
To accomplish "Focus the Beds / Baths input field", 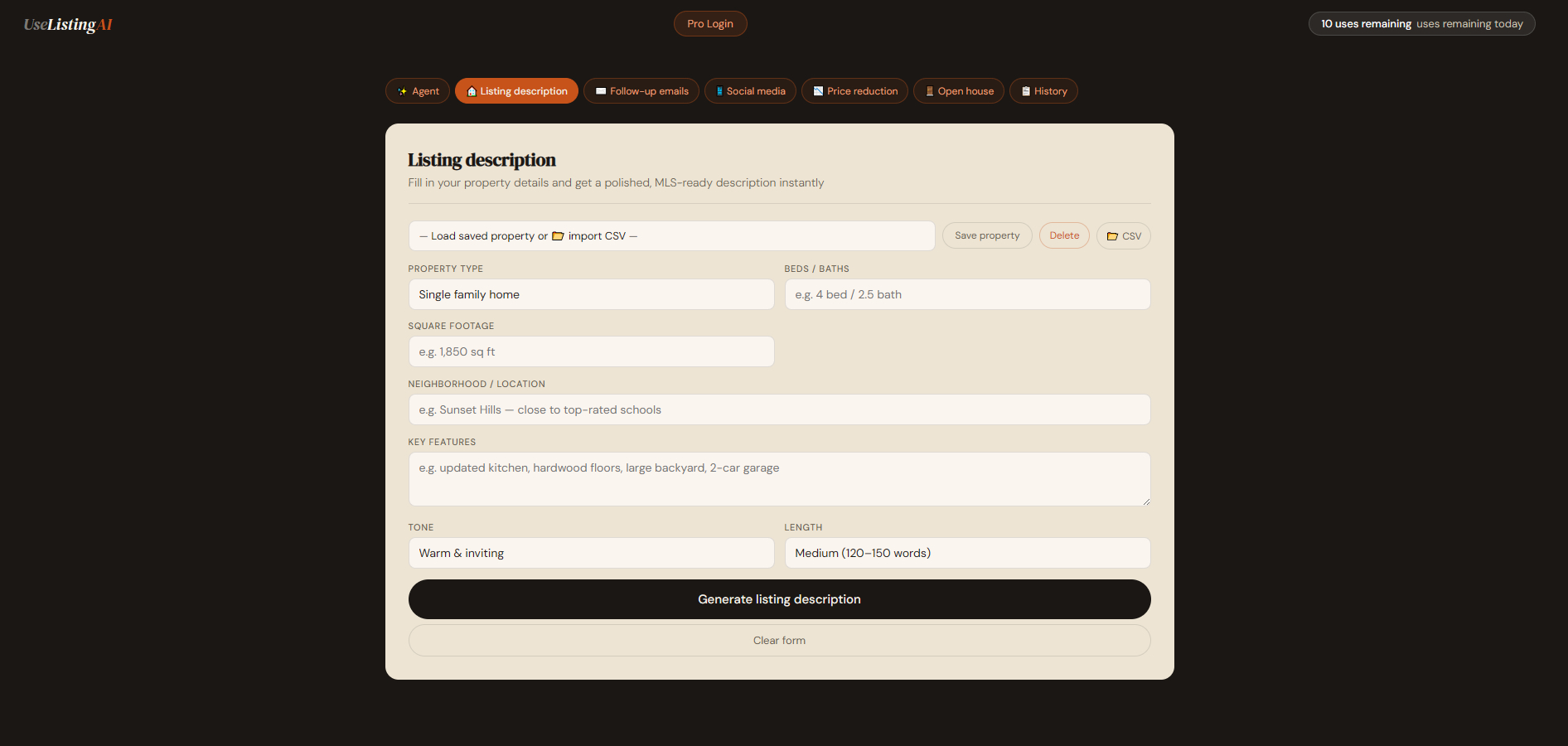I will click(967, 294).
